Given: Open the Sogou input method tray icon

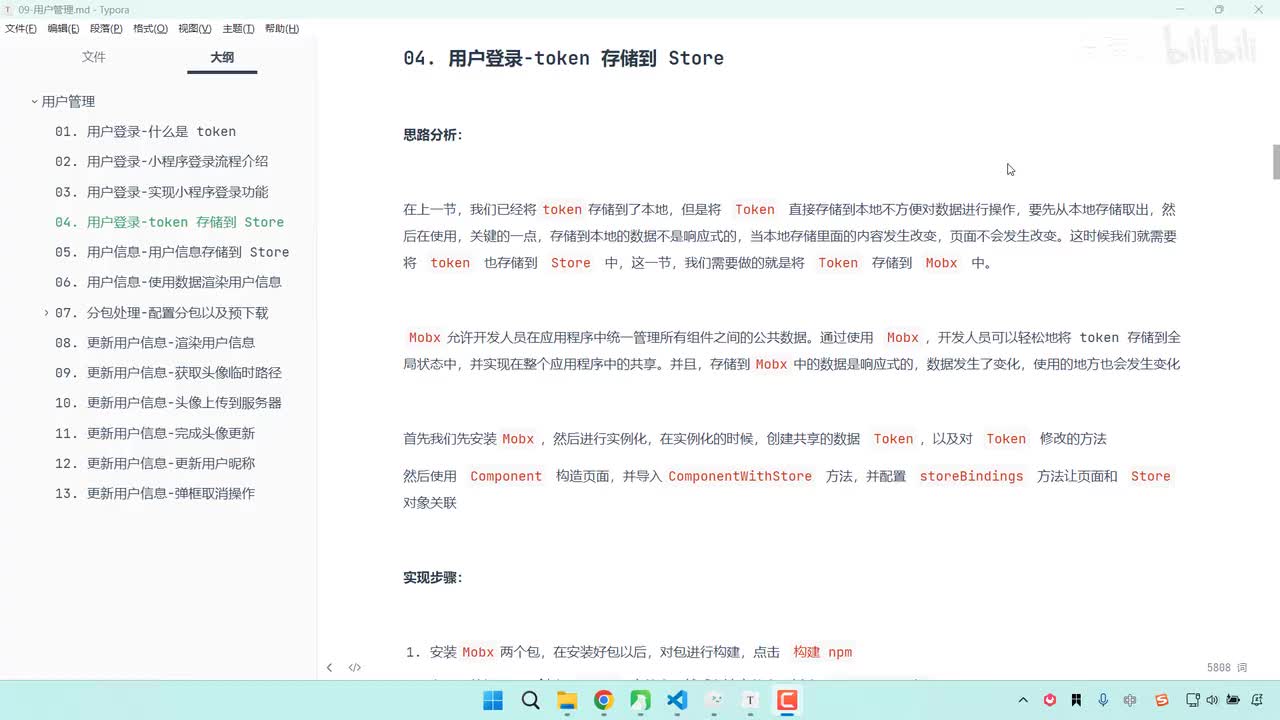Looking at the screenshot, I should [x=1161, y=701].
